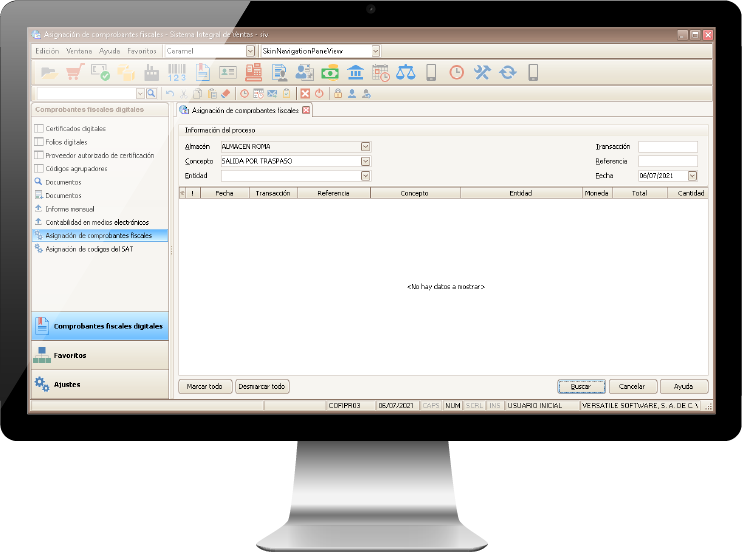Click the red clock toolbar icon
742x552 pixels.
point(457,72)
